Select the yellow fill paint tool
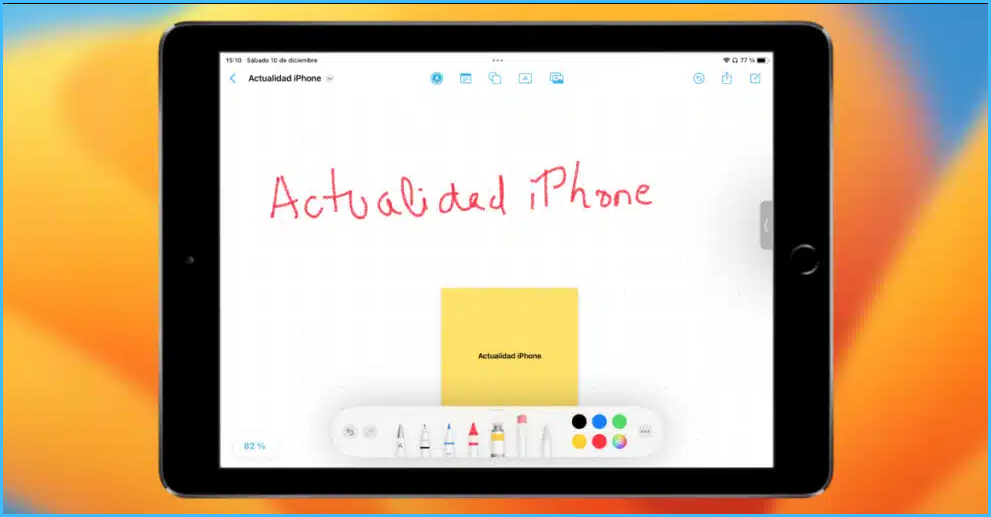Image resolution: width=991 pixels, height=517 pixels. click(x=497, y=438)
